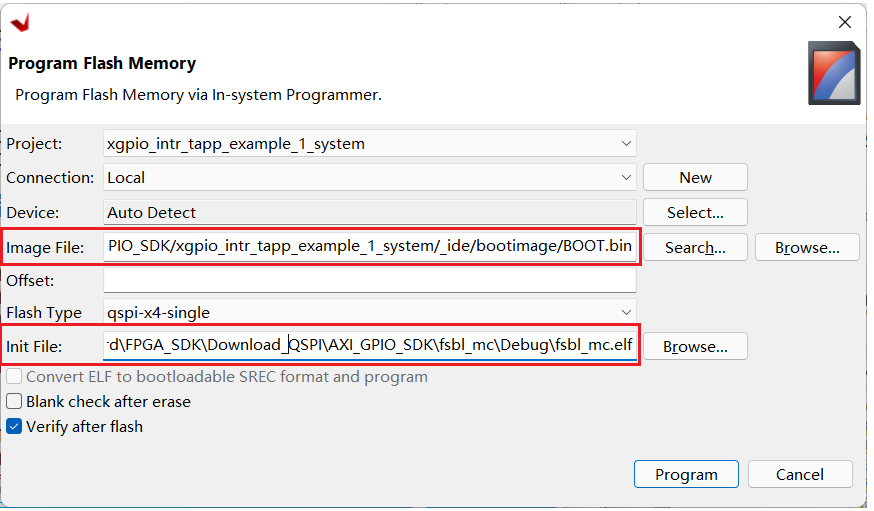Click the flash memory card icon
The height and width of the screenshot is (511, 874).
pos(833,73)
